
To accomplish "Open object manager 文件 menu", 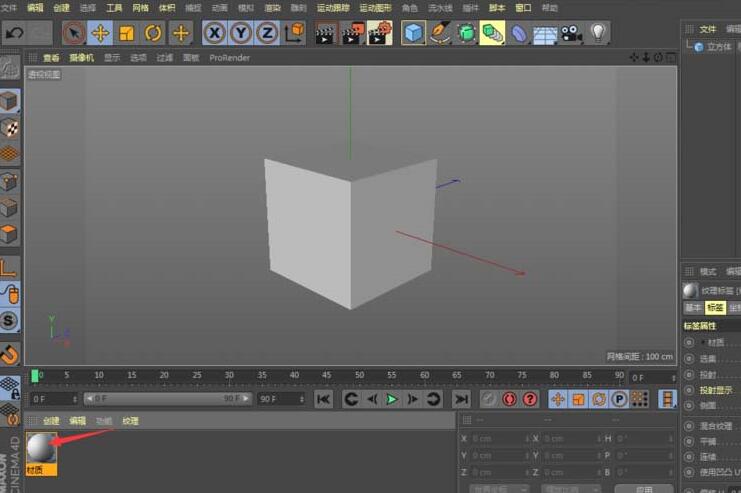I will tap(707, 29).
